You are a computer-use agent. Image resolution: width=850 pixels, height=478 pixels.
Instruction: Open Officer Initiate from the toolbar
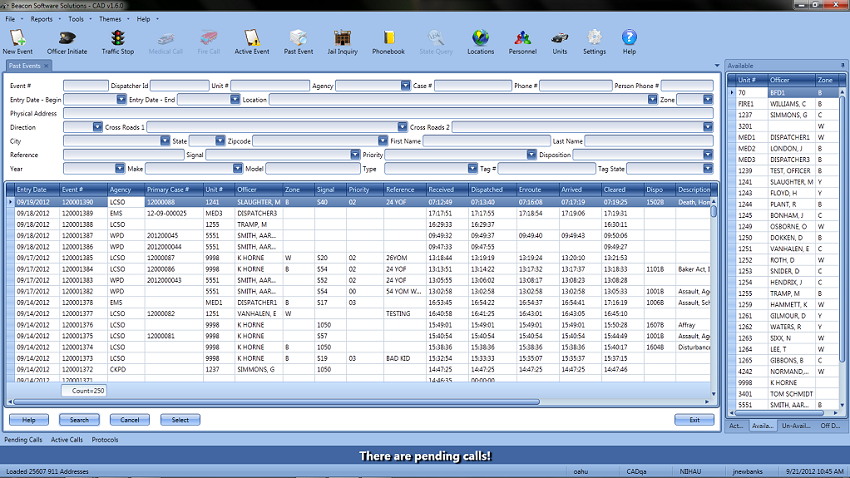[x=68, y=40]
